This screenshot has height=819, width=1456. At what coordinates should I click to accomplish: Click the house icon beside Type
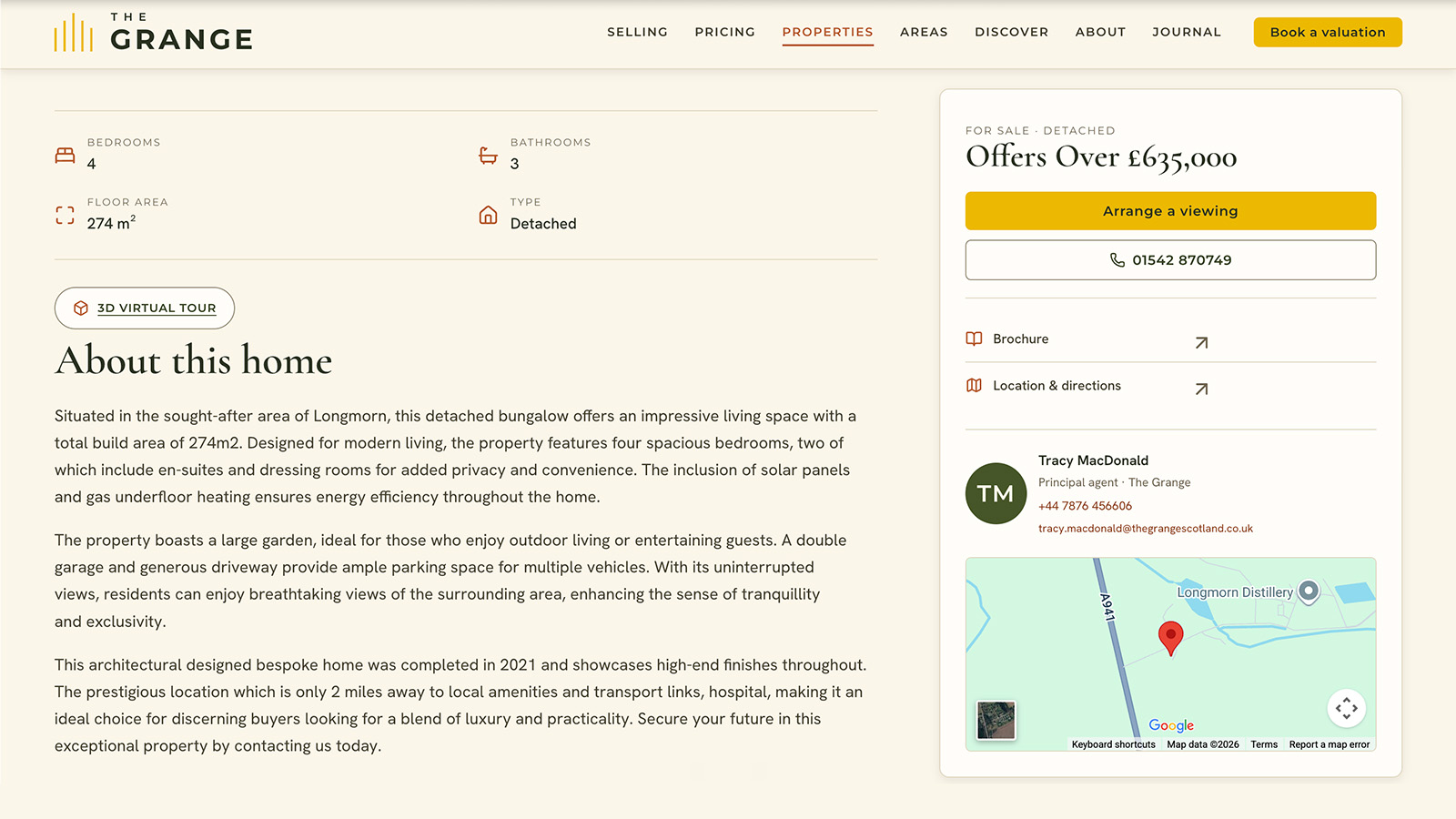pos(489,216)
